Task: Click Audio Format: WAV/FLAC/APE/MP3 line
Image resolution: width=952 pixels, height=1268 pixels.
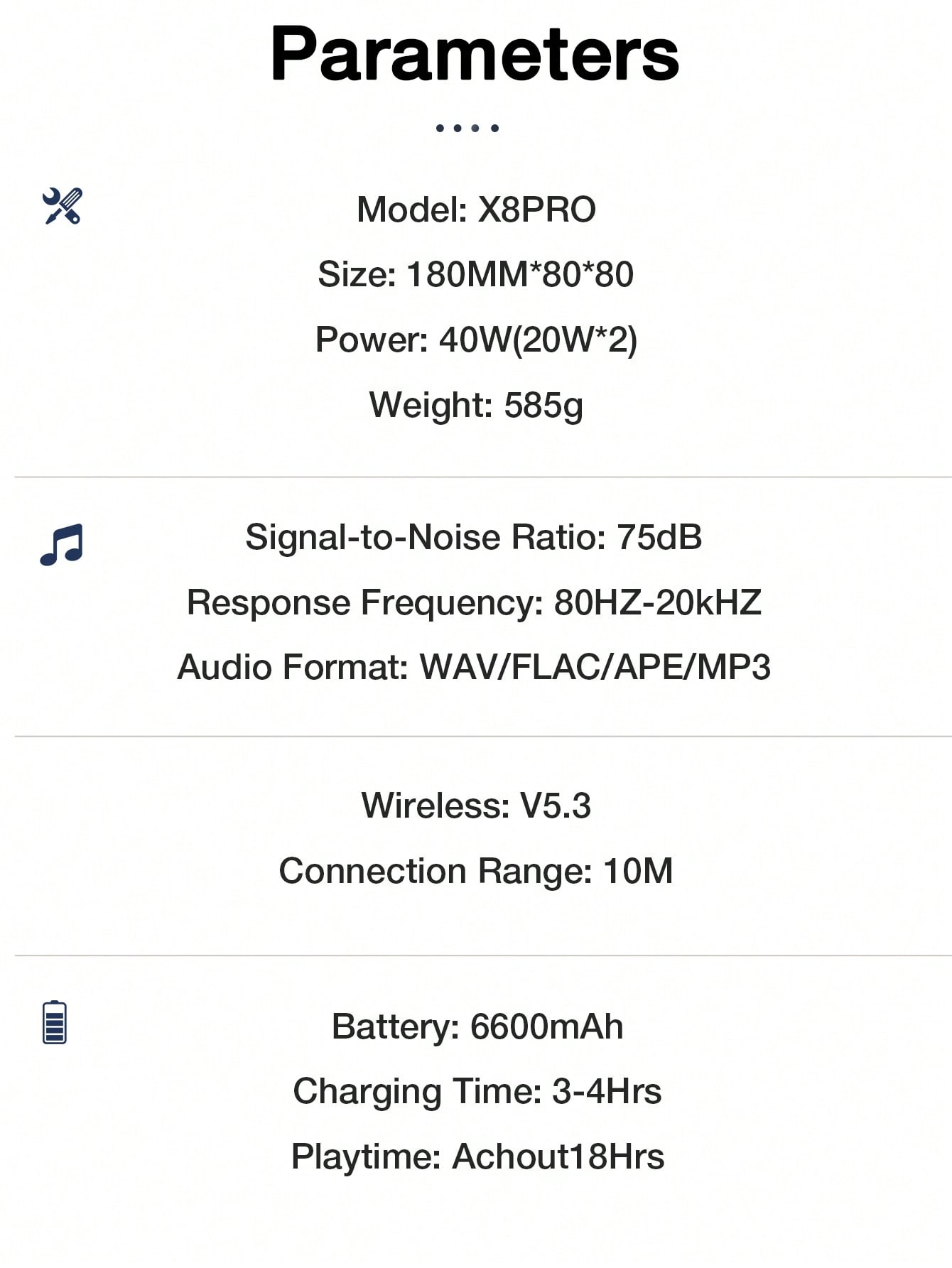Action: click(474, 667)
